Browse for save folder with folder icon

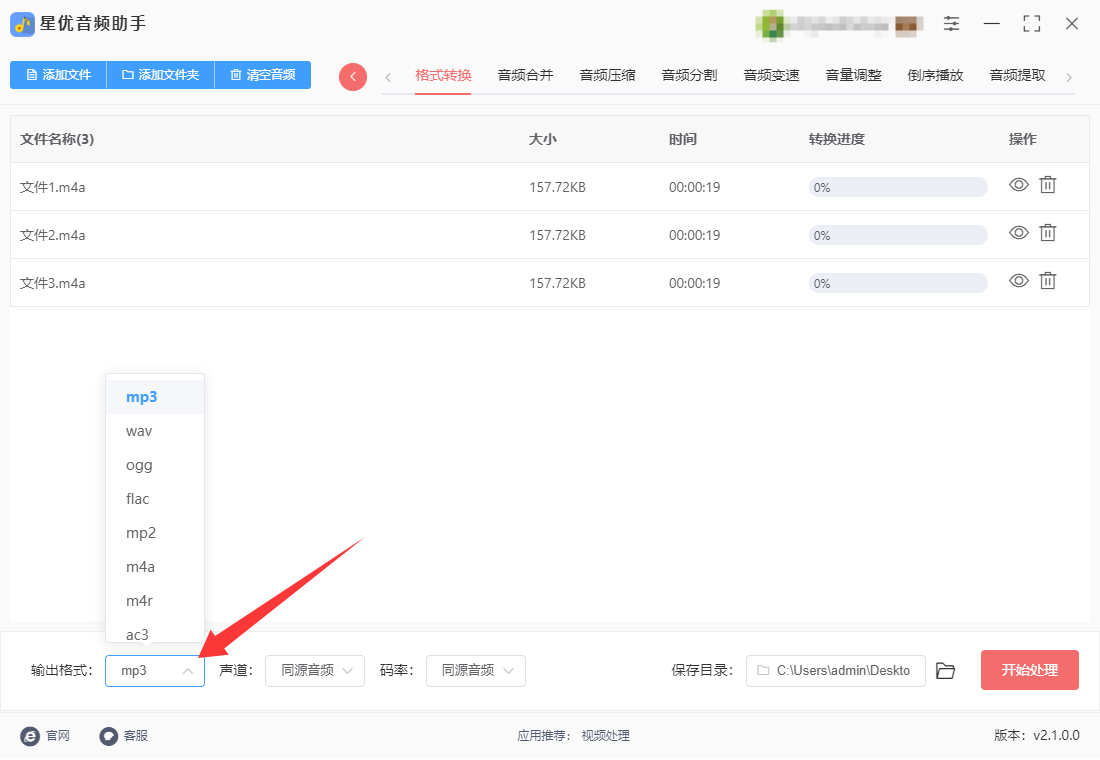coord(946,671)
